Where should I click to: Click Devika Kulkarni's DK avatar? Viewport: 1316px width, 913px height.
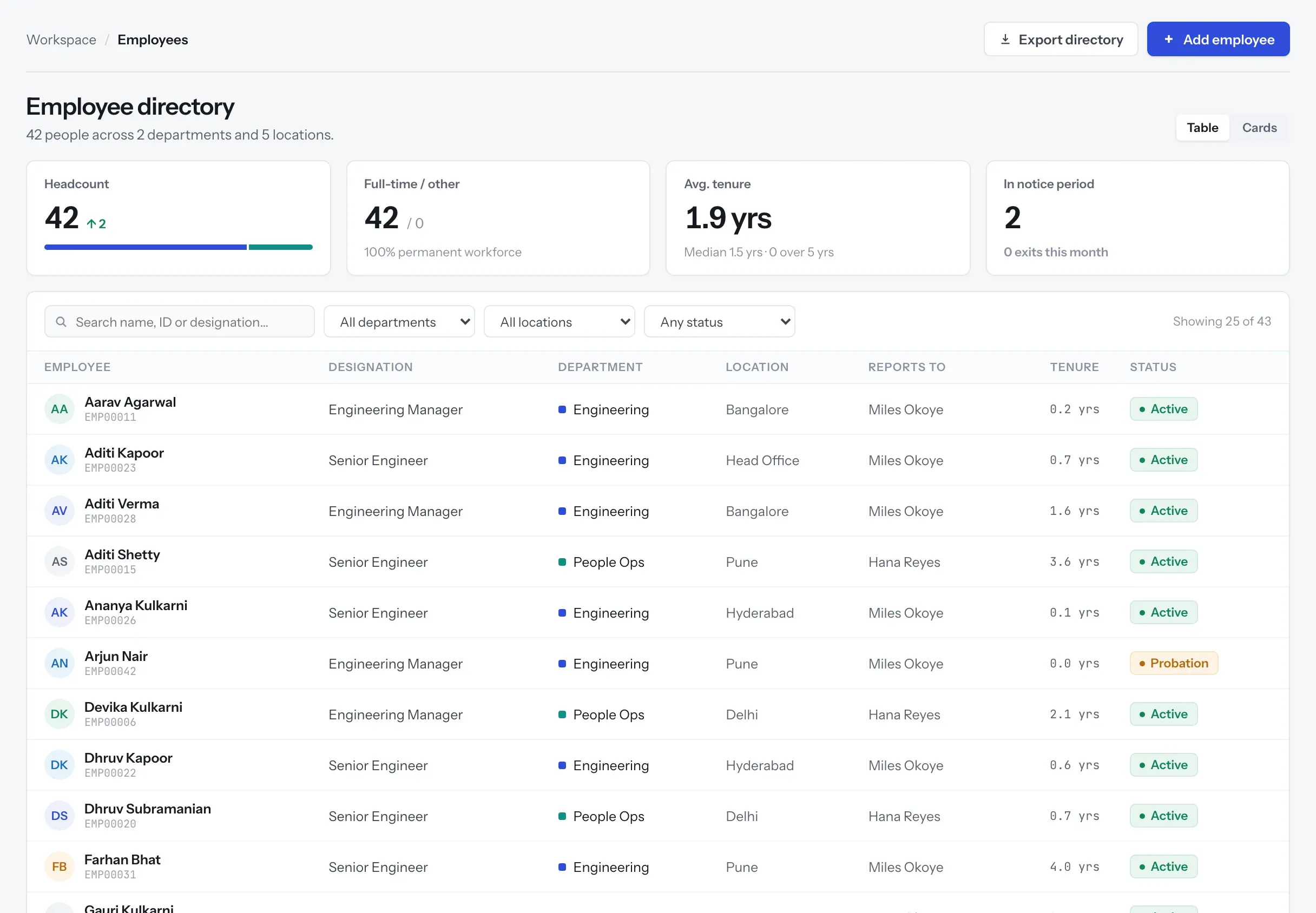point(60,714)
